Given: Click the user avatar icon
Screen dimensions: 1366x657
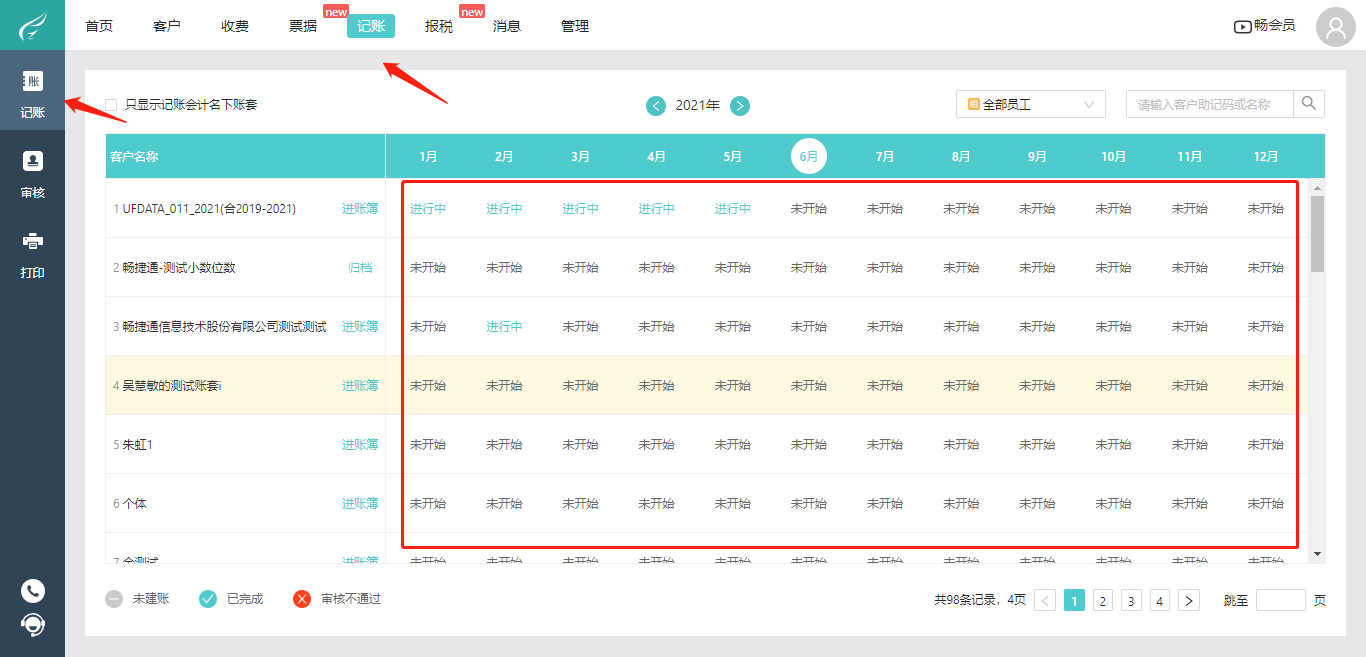Looking at the screenshot, I should [x=1335, y=27].
